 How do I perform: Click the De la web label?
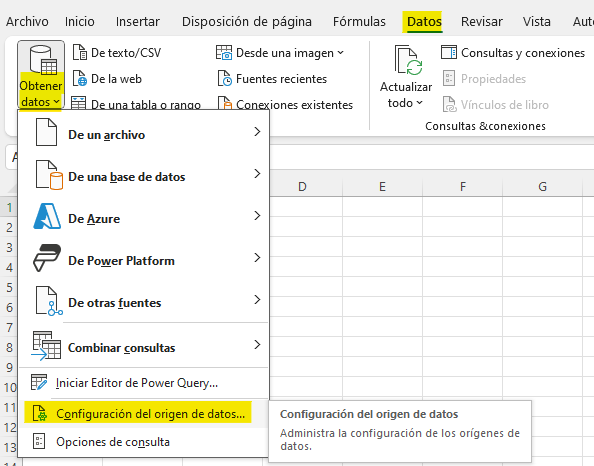click(x=116, y=79)
